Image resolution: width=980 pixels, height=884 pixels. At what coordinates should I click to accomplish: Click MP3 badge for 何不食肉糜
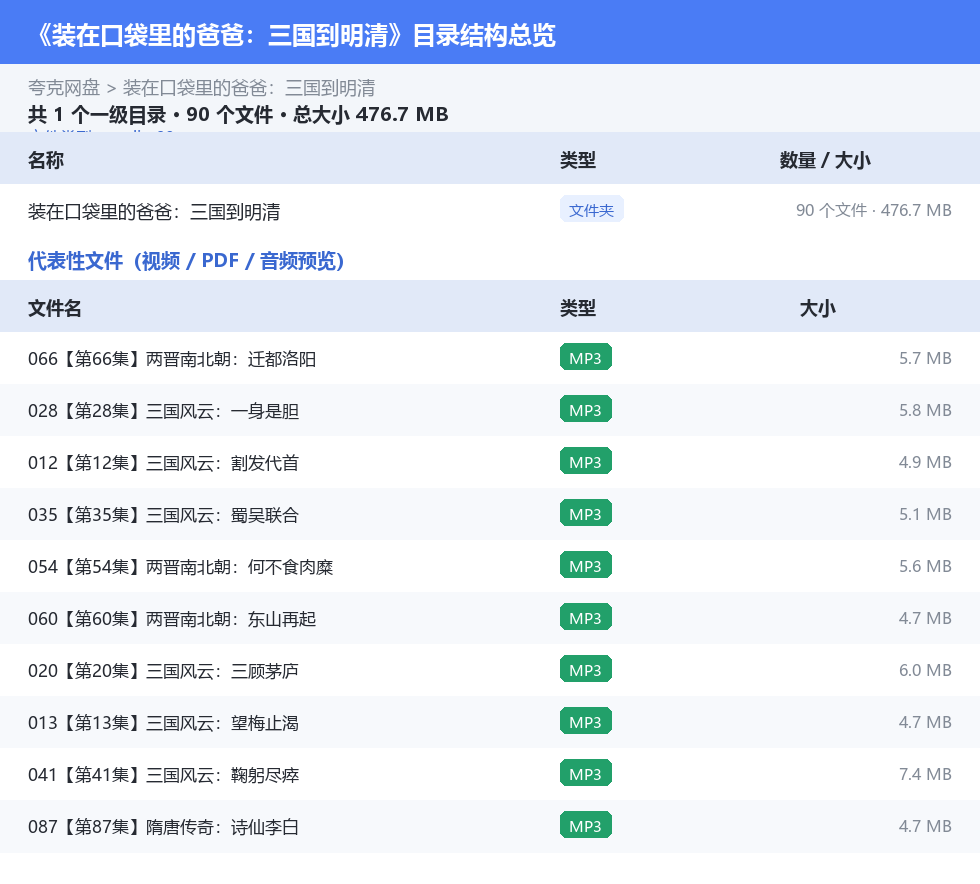pos(586,565)
